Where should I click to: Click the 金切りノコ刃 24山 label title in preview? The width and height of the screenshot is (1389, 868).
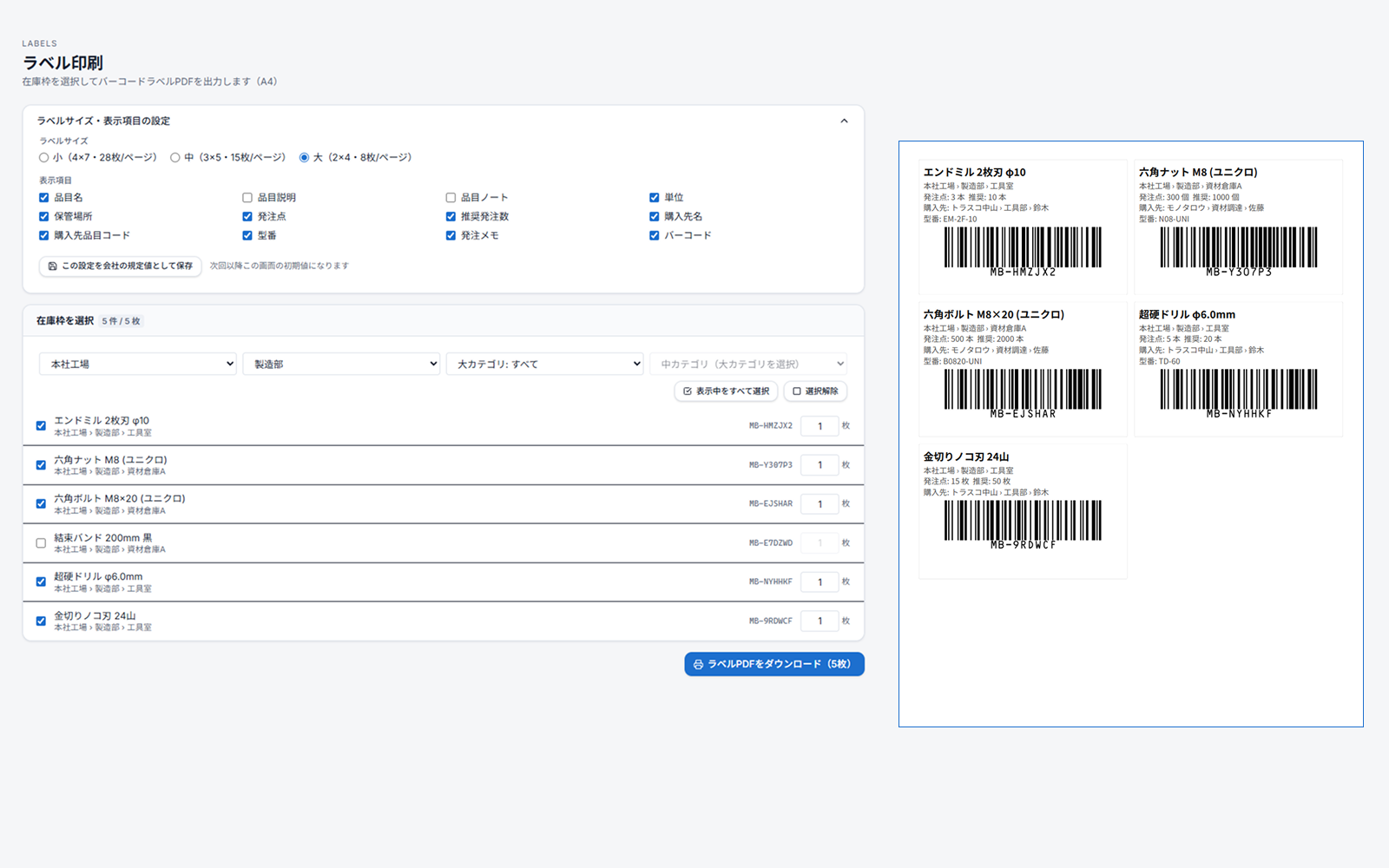coord(966,457)
